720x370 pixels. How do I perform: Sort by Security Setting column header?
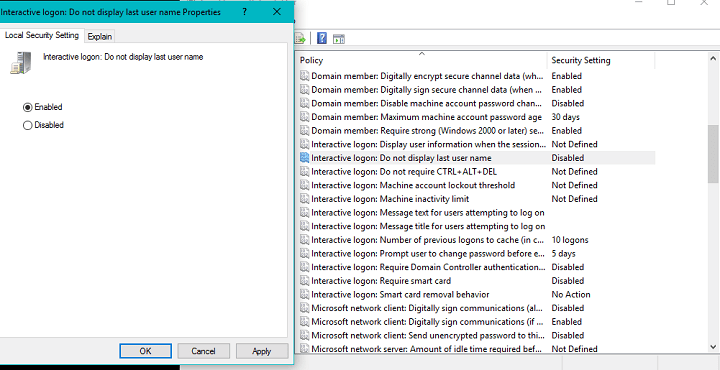tap(601, 60)
